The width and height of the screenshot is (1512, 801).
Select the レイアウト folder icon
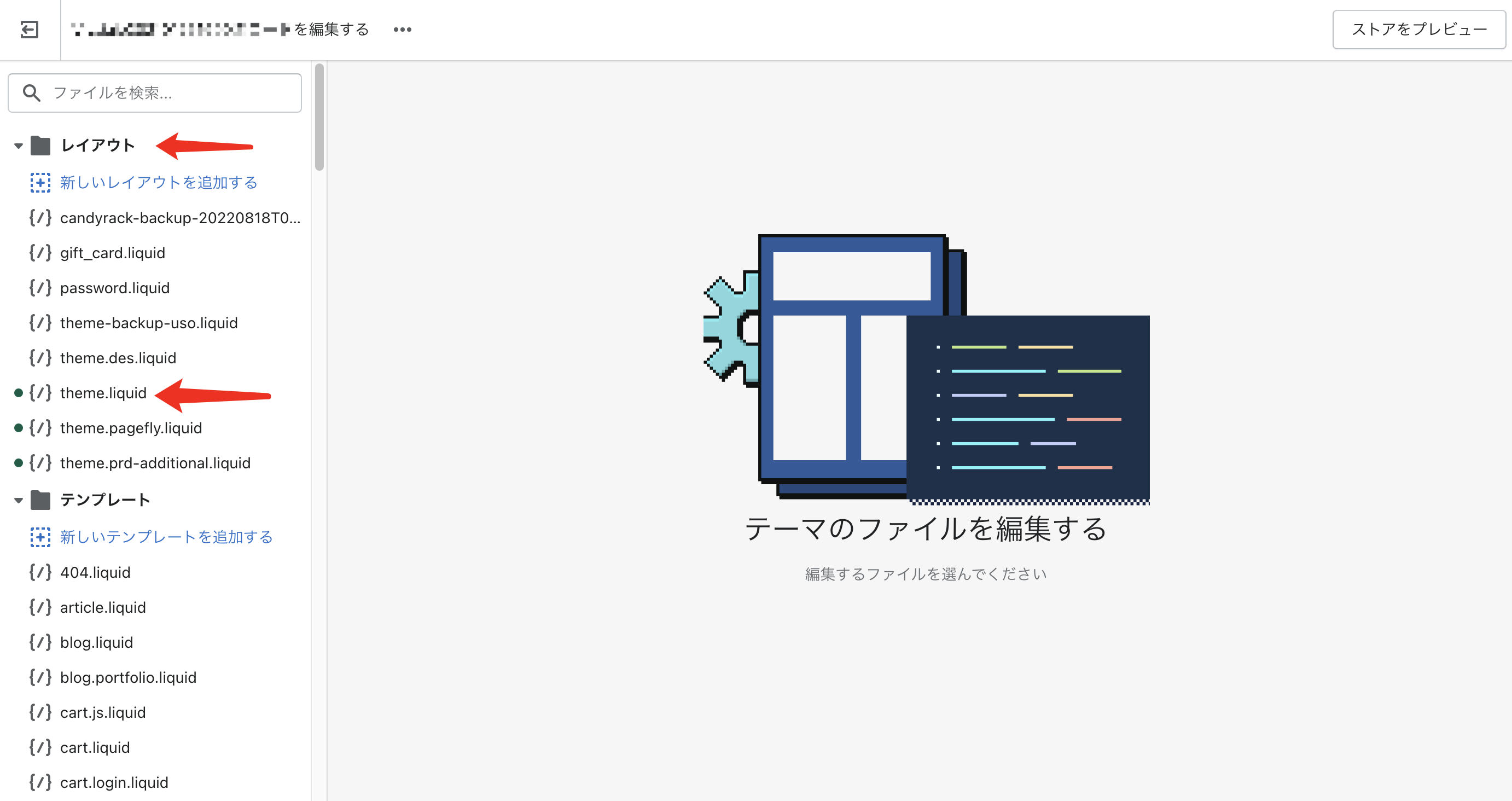40,145
